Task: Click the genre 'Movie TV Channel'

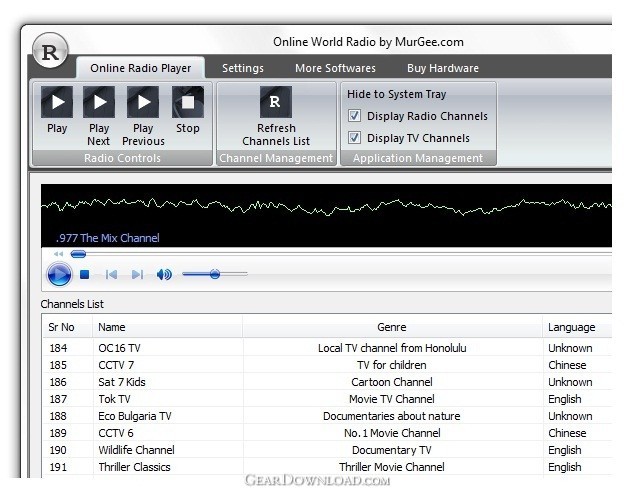Action: point(392,399)
